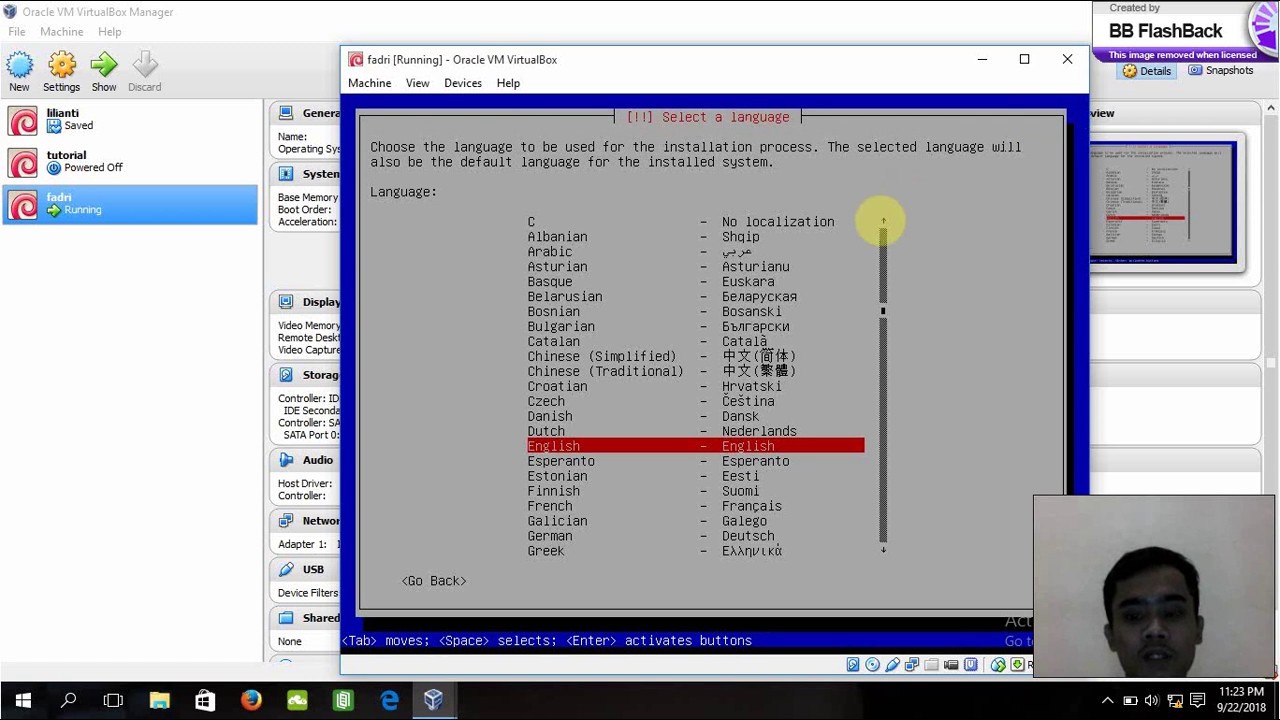
Task: Open the Devices menu in the VM window
Action: 463,83
